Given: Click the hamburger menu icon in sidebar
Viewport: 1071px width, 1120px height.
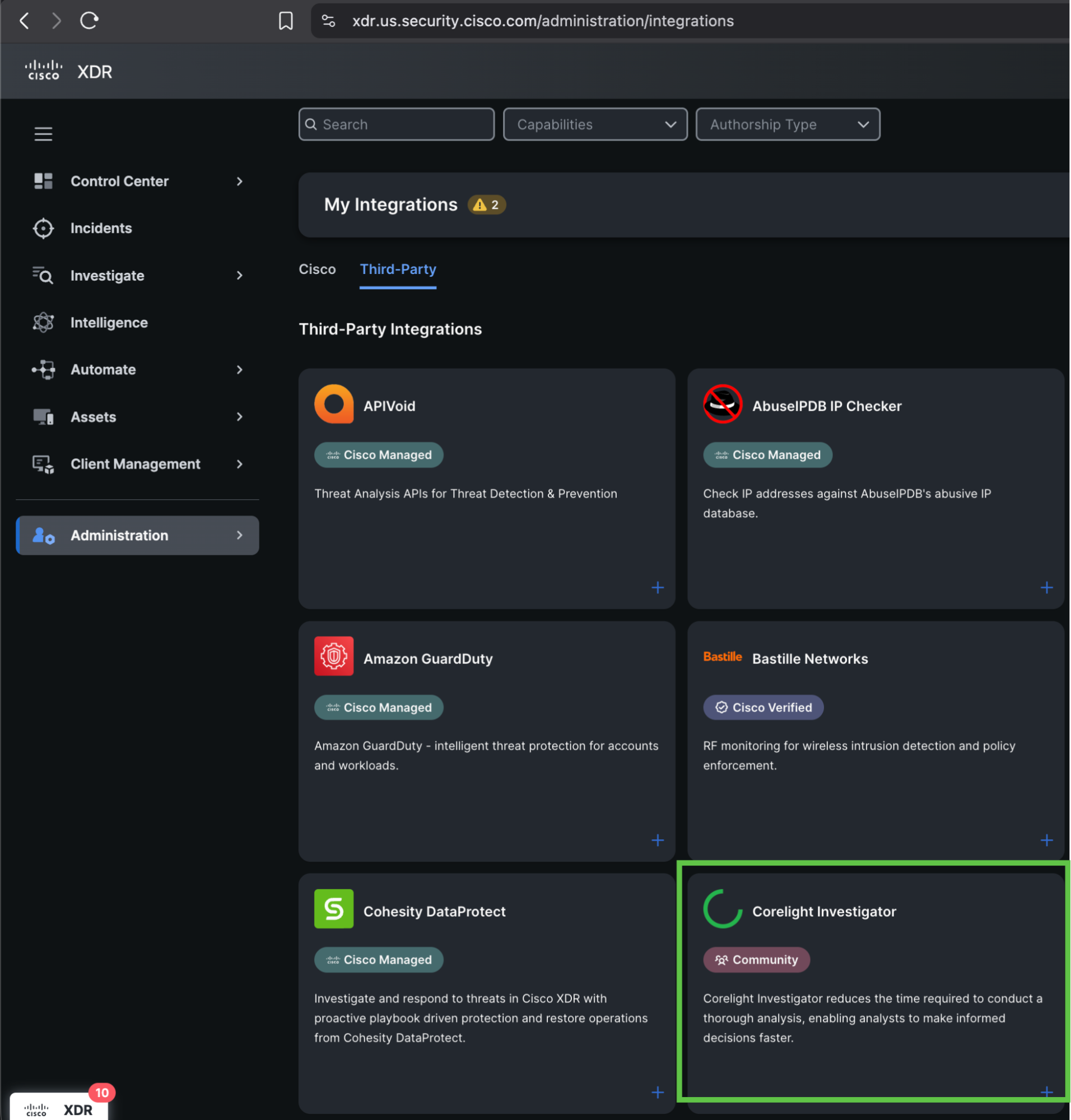Looking at the screenshot, I should (x=43, y=134).
